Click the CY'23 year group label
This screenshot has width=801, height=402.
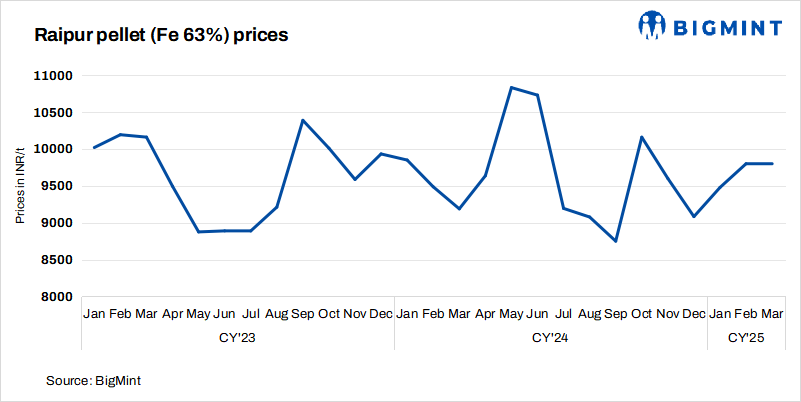(x=238, y=338)
